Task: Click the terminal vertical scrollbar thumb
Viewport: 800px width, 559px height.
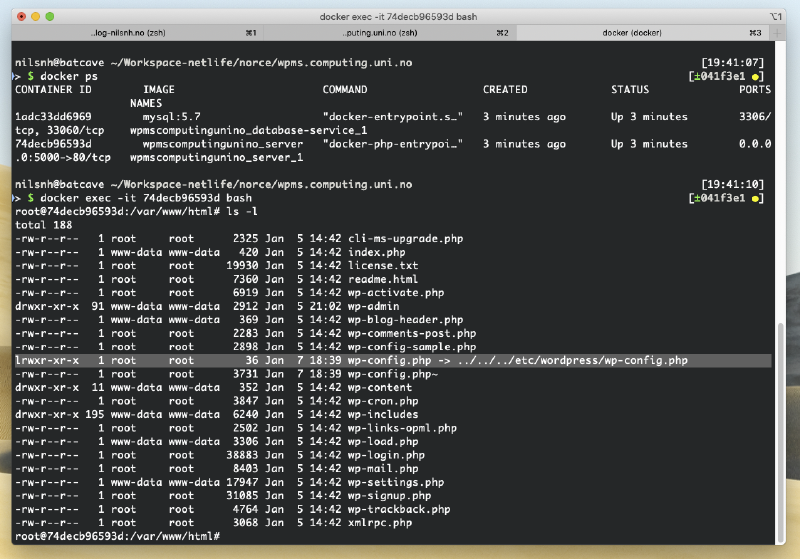Action: (780, 434)
